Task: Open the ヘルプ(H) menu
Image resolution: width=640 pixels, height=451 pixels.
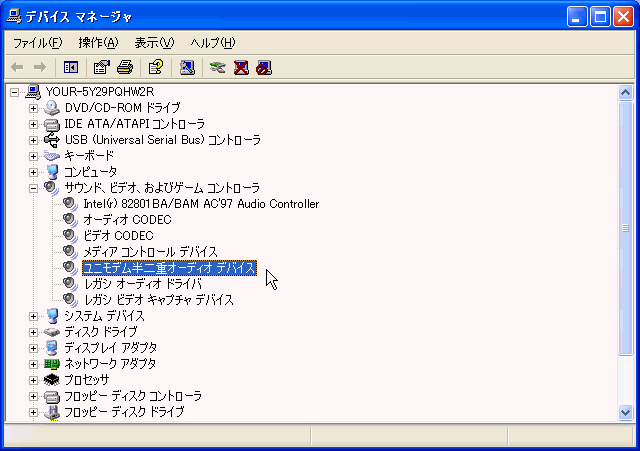Action: coord(213,43)
